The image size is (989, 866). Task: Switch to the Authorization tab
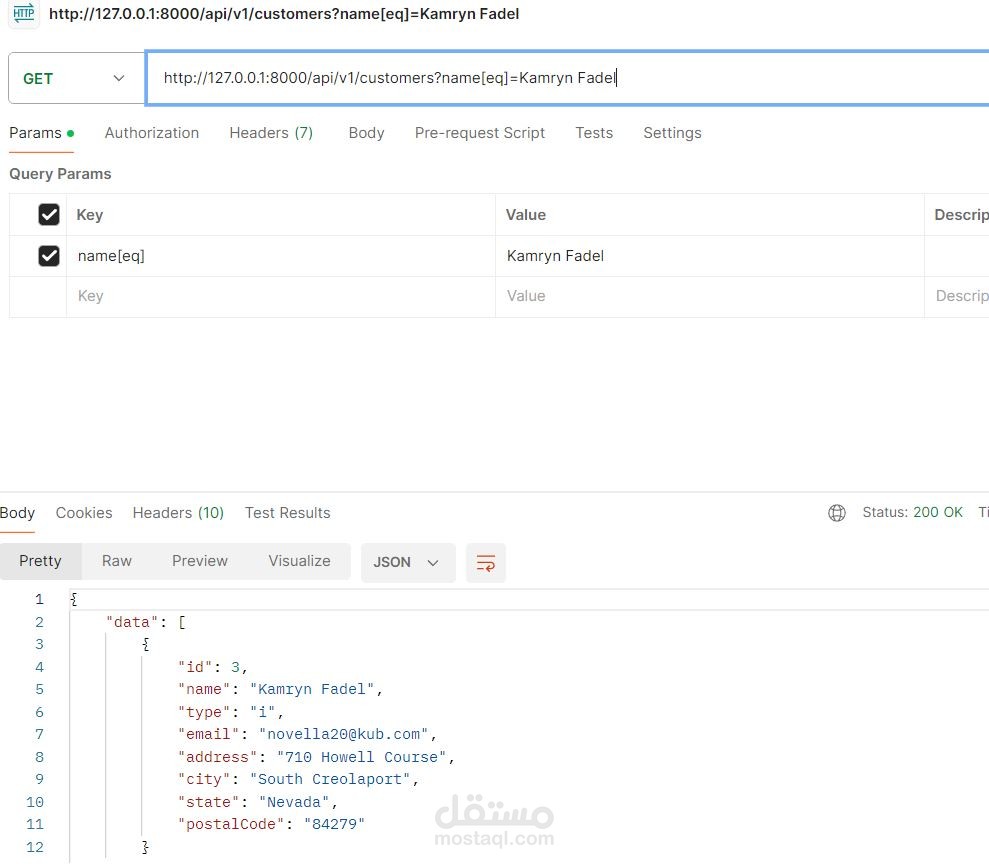click(151, 133)
